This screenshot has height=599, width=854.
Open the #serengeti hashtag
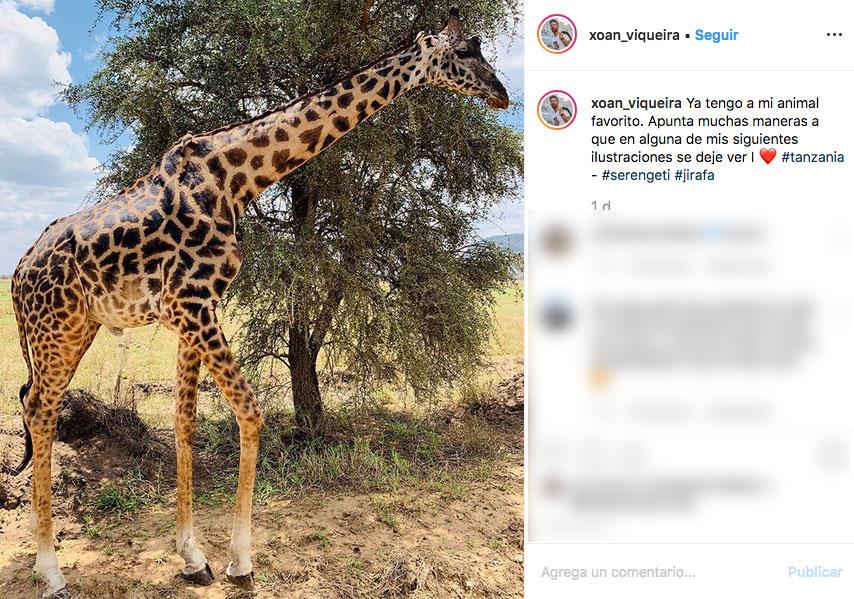635,175
